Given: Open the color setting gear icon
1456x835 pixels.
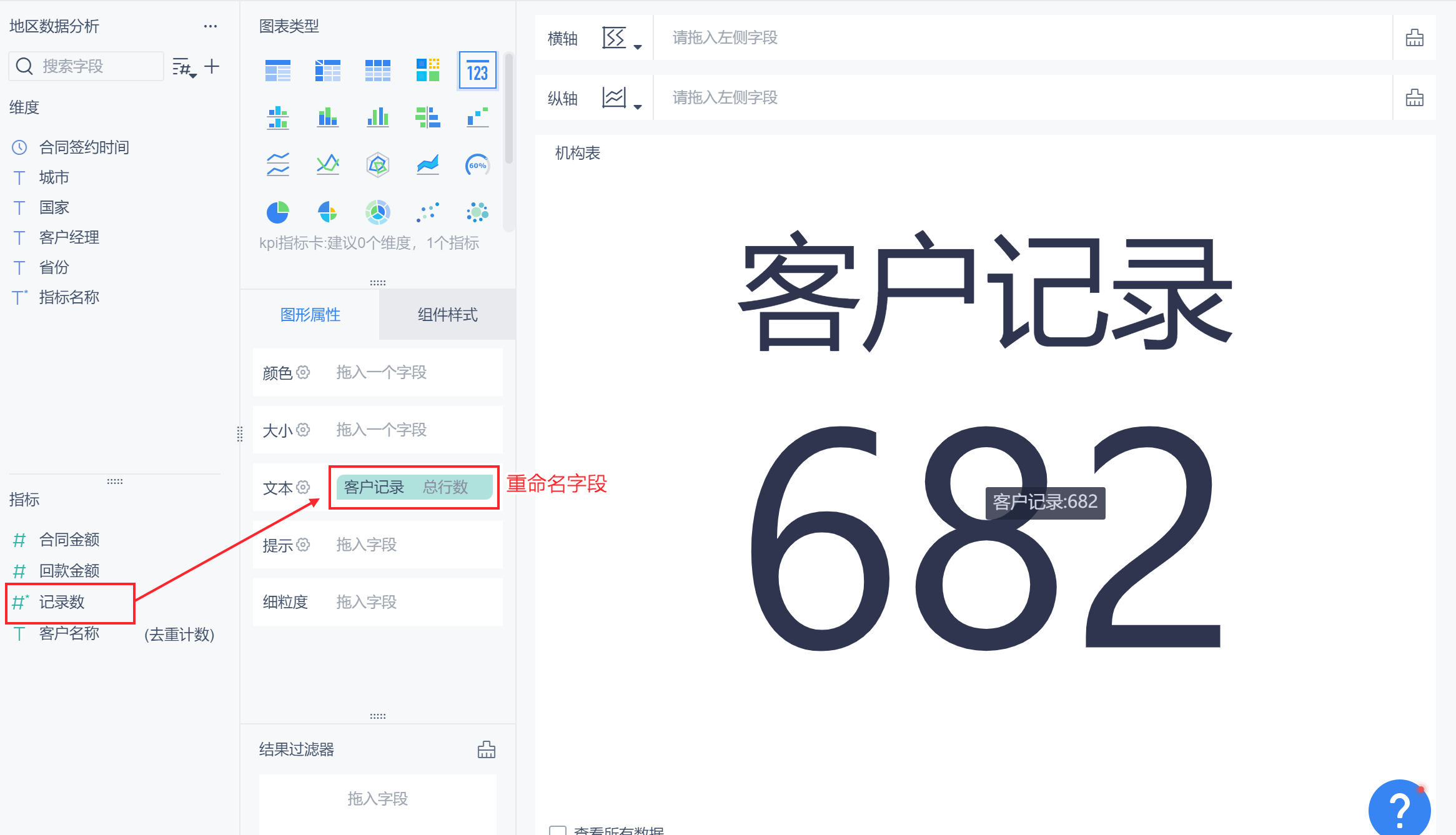Looking at the screenshot, I should coord(303,372).
